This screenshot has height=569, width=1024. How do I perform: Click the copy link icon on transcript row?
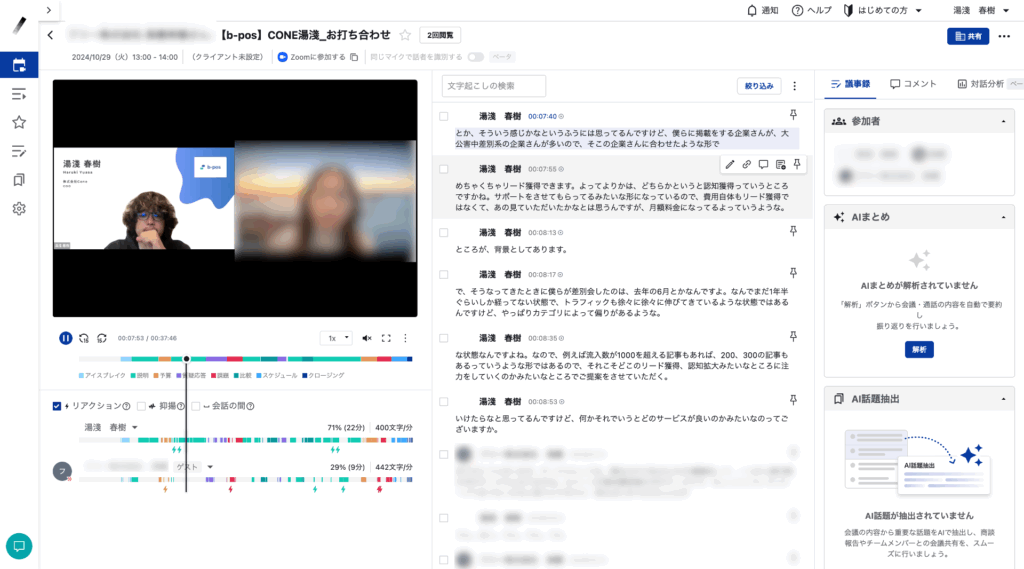(x=746, y=164)
